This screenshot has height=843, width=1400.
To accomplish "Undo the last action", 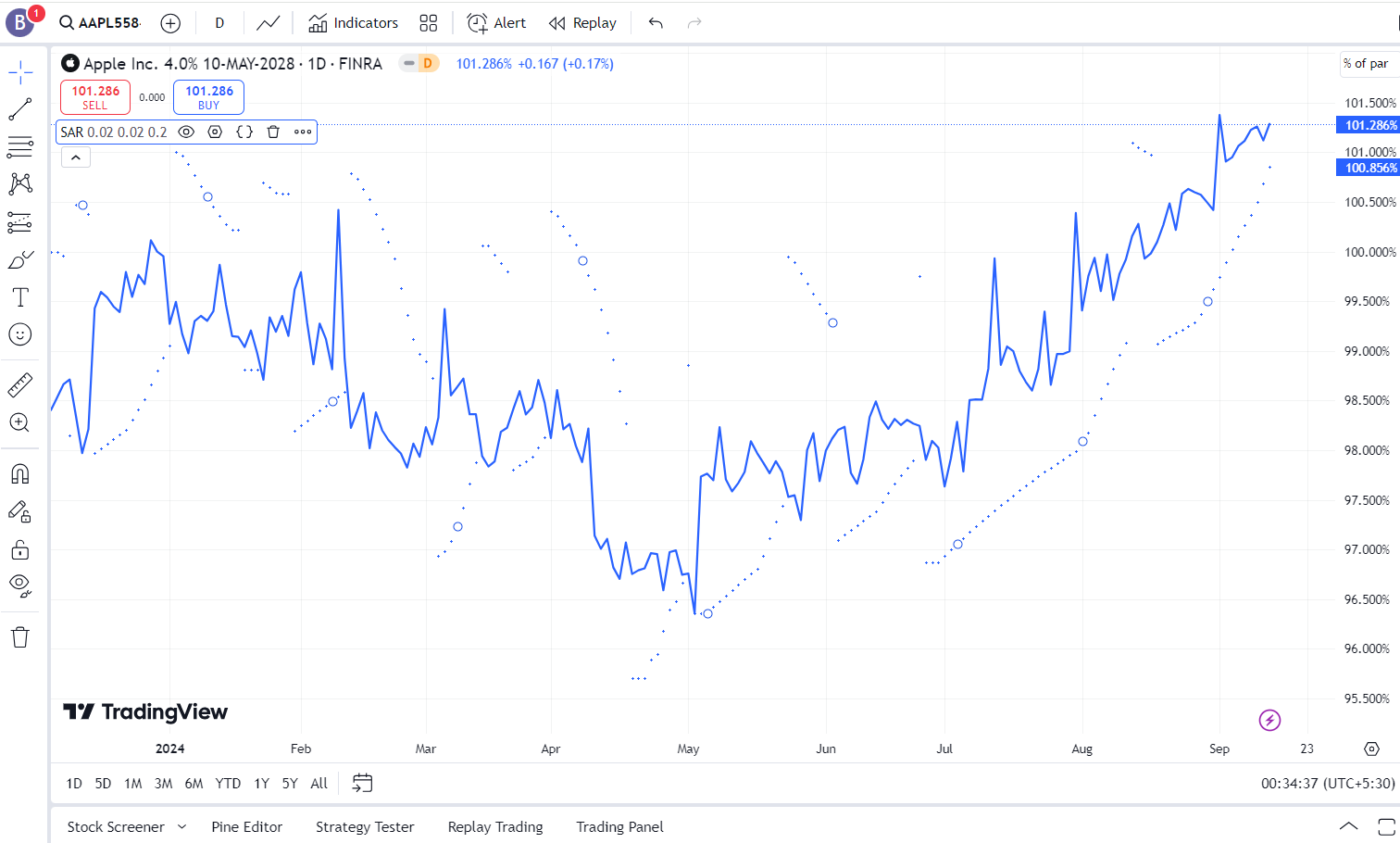I will coord(656,23).
